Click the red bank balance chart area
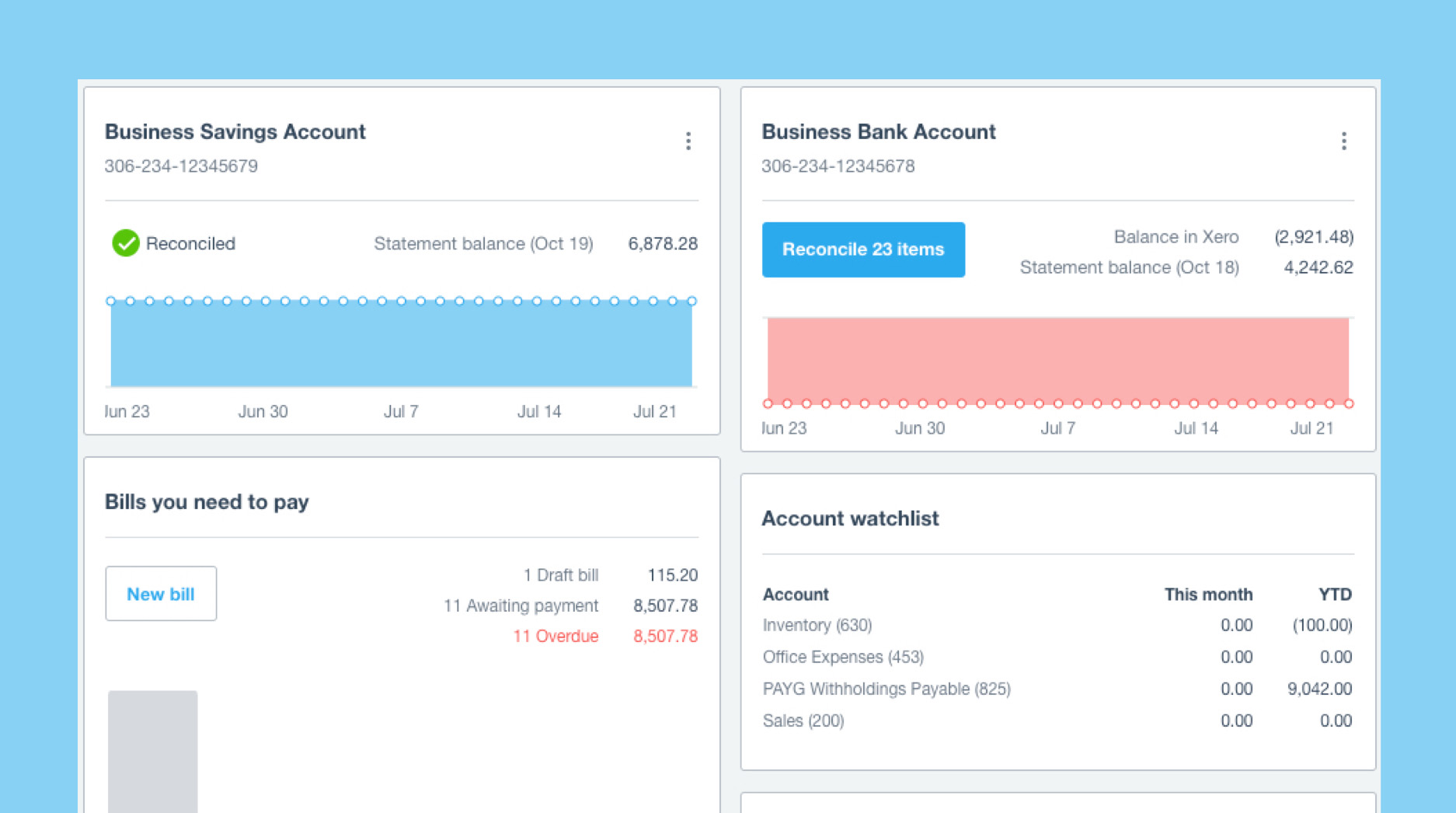The width and height of the screenshot is (1456, 813). 1058,360
